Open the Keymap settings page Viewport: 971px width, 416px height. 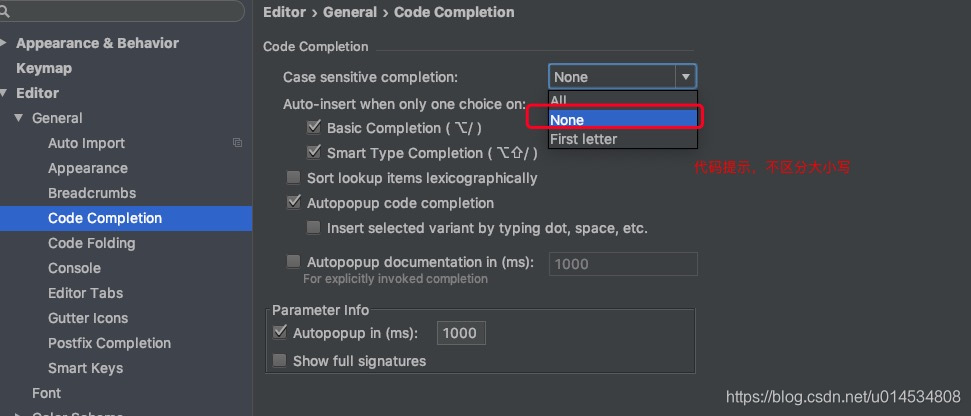(44, 68)
